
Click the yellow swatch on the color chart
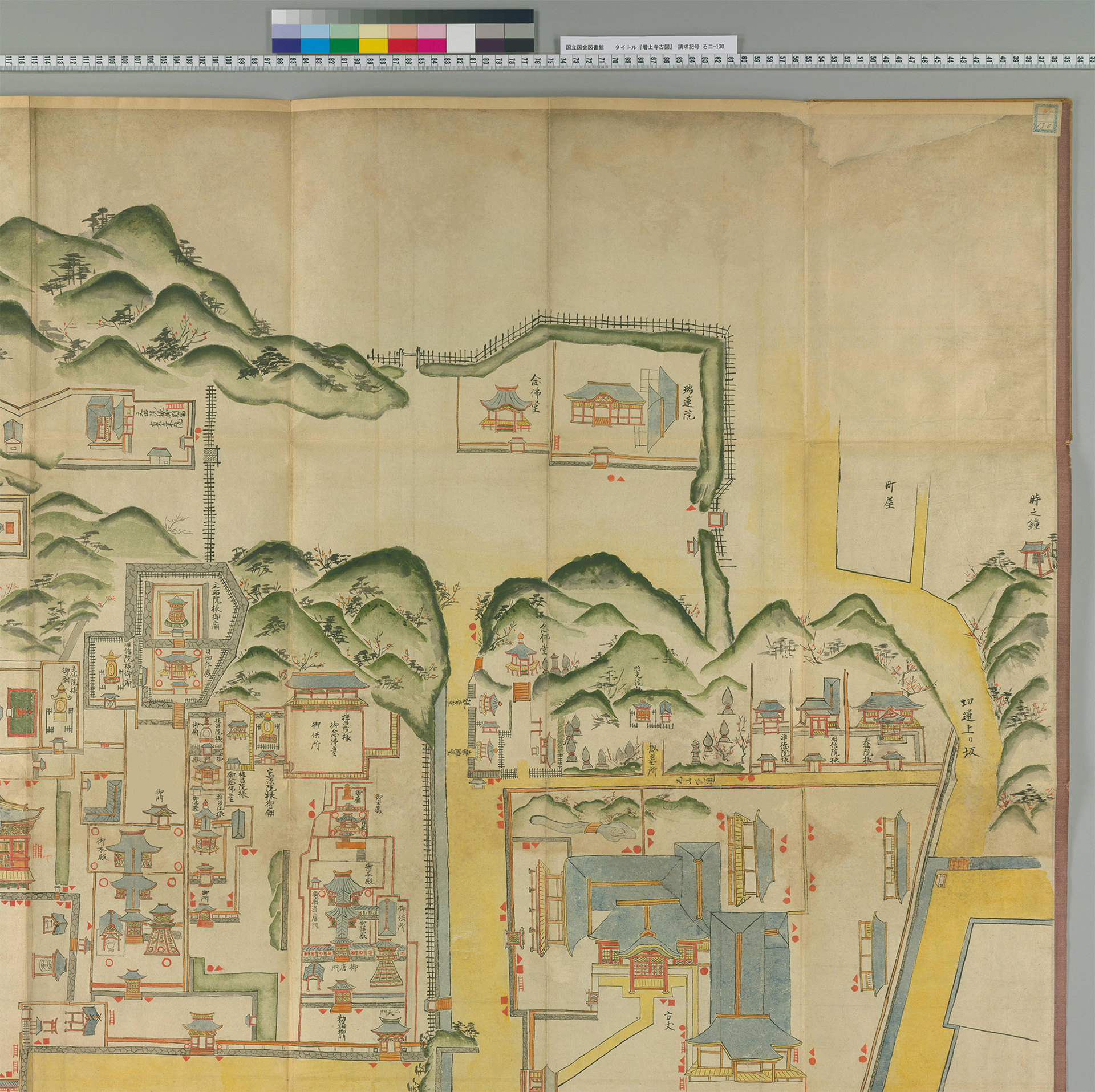click(374, 44)
